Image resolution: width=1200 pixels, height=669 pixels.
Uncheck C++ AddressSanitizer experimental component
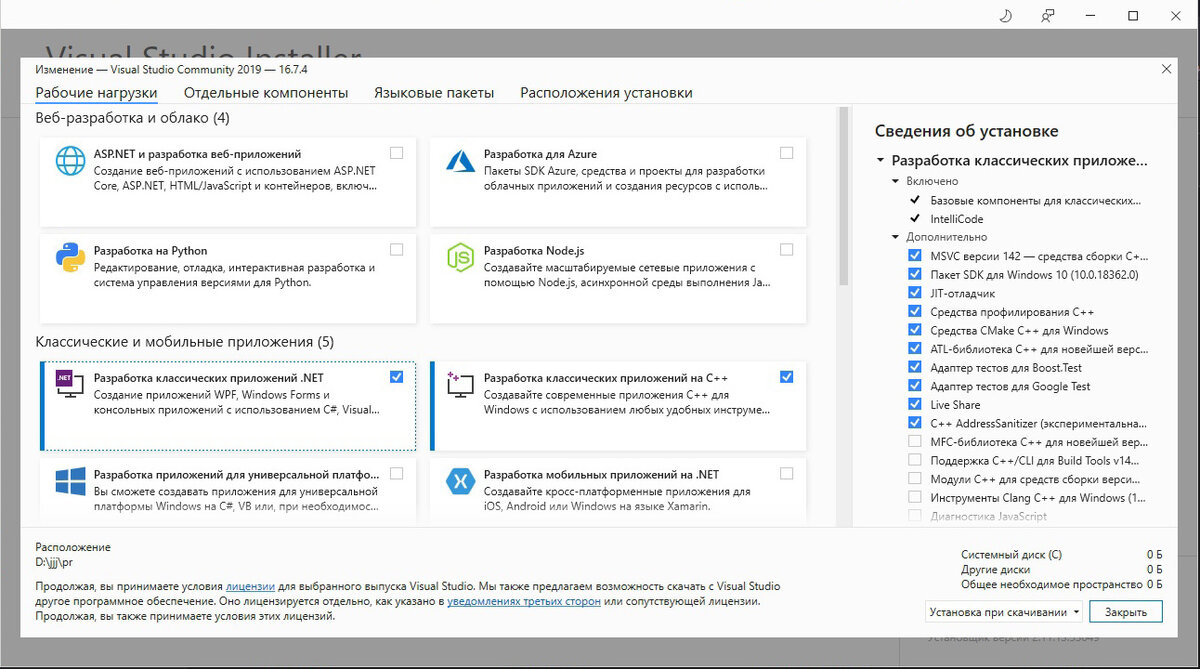tap(915, 423)
